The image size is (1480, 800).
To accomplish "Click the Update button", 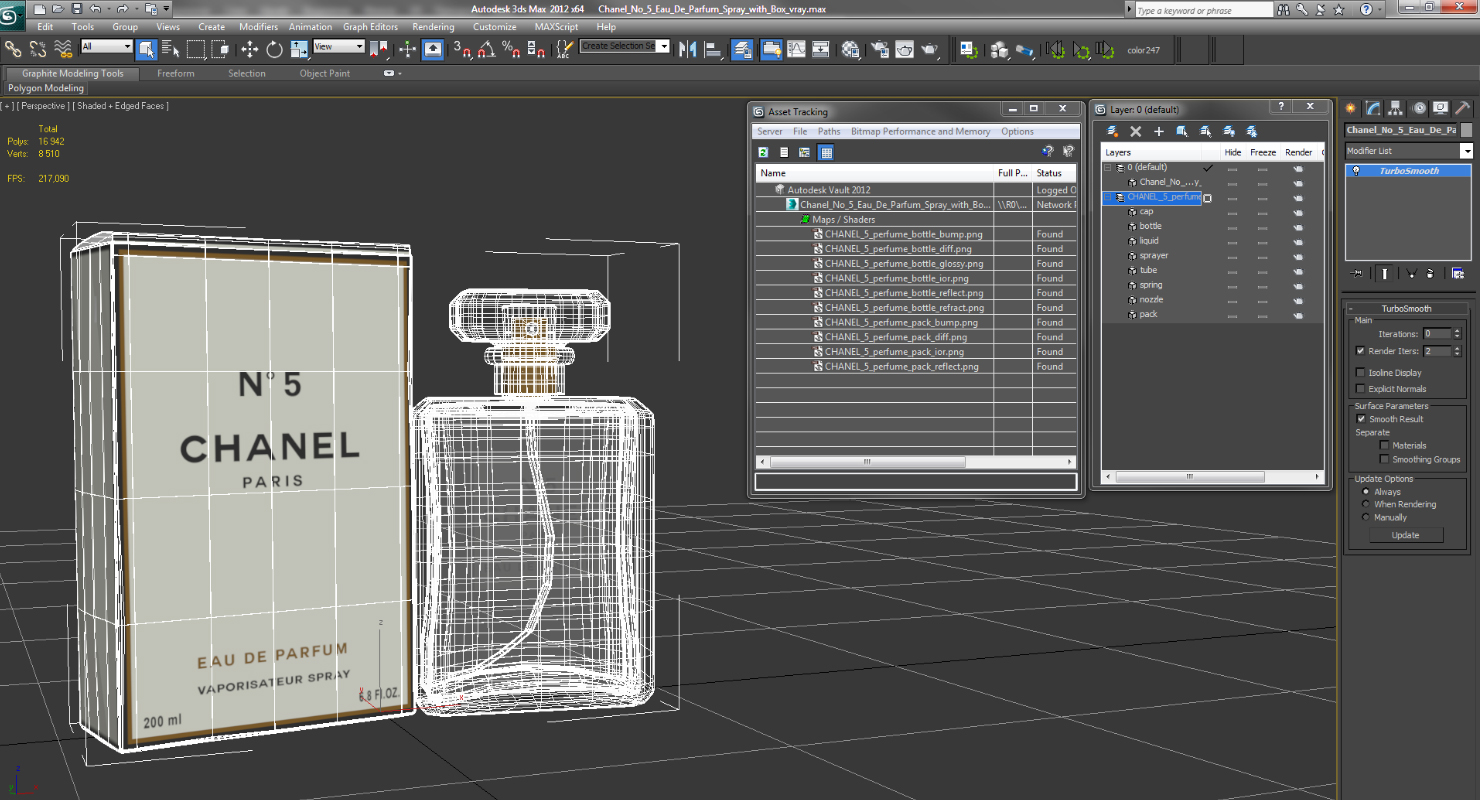I will coord(1405,535).
